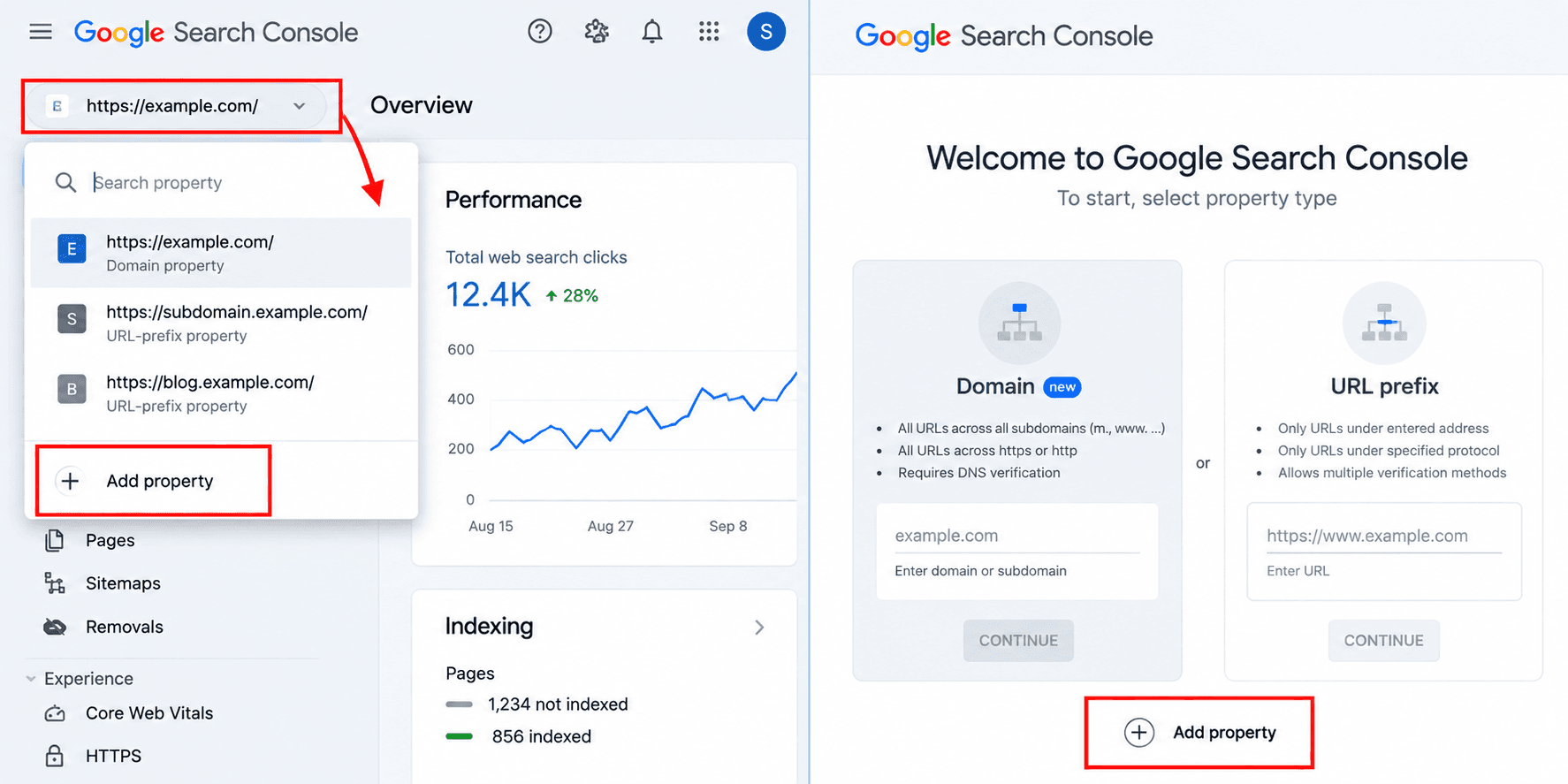Click the magnifier icon in property search

pyautogui.click(x=65, y=183)
